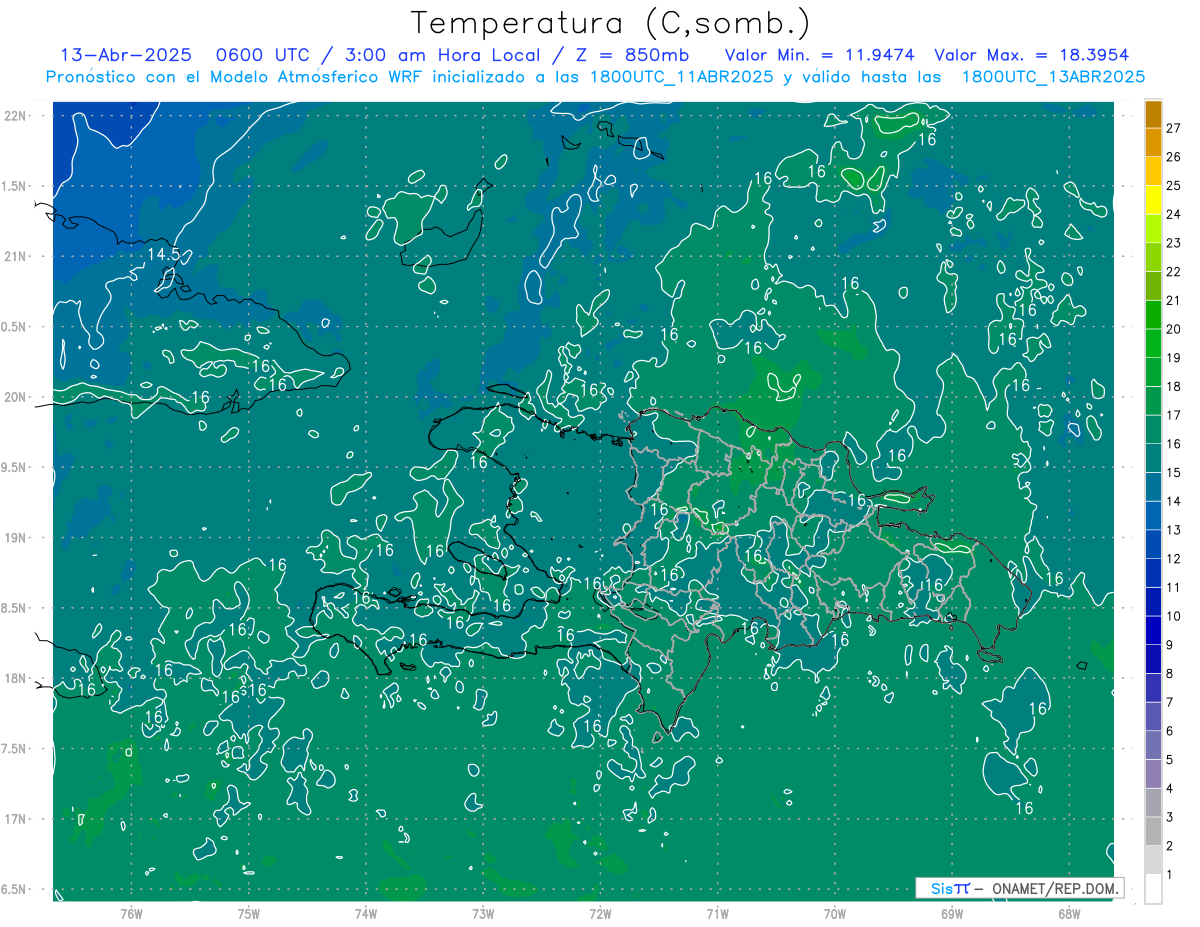Viewport: 1200px width, 927px height.
Task: Click the '75W' longitude axis label
Action: click(249, 913)
